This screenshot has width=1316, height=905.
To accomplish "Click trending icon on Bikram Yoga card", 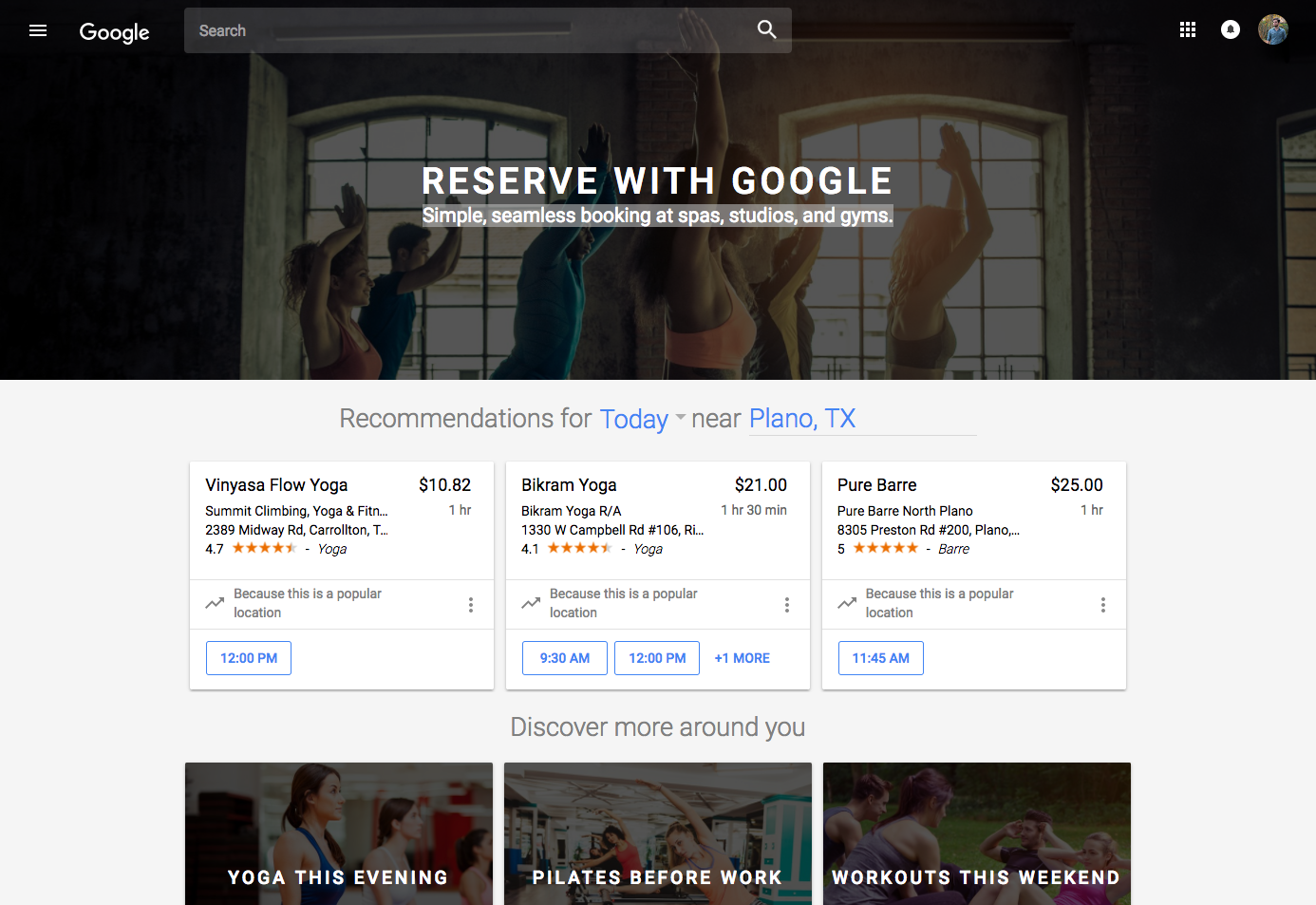I will [x=532, y=603].
